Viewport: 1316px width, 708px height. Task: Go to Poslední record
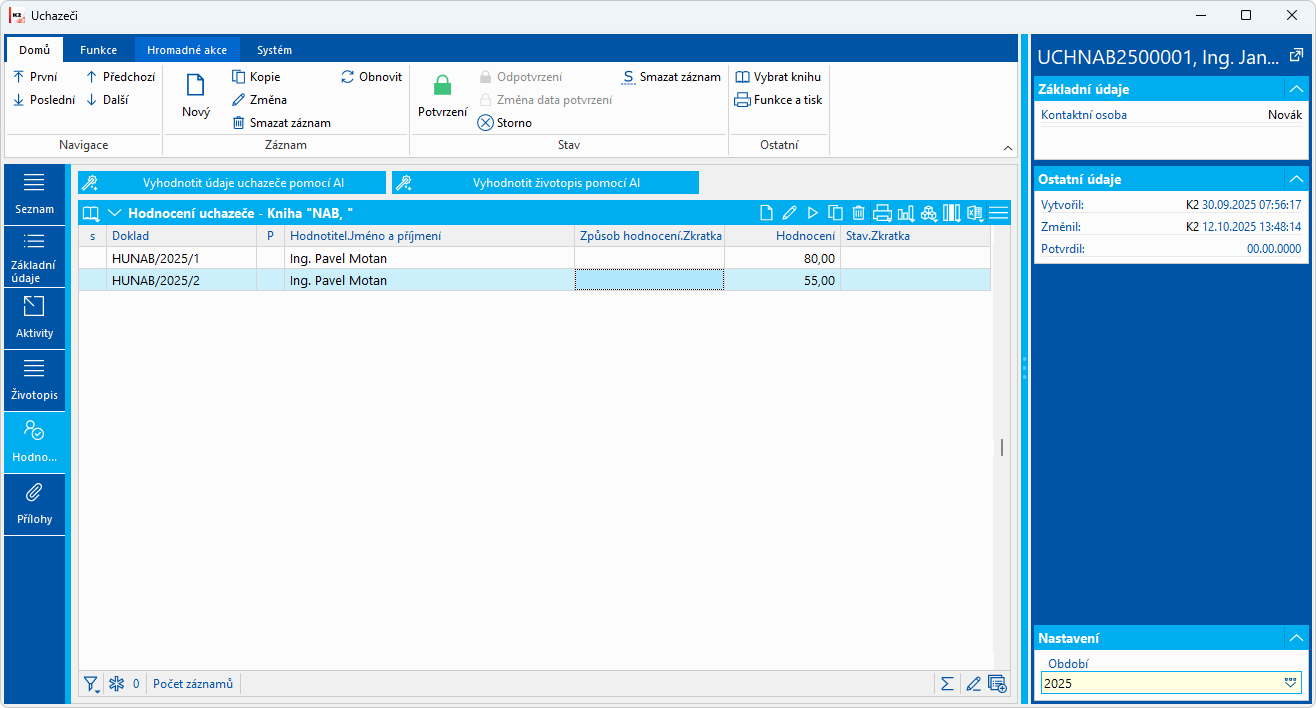pyautogui.click(x=44, y=100)
